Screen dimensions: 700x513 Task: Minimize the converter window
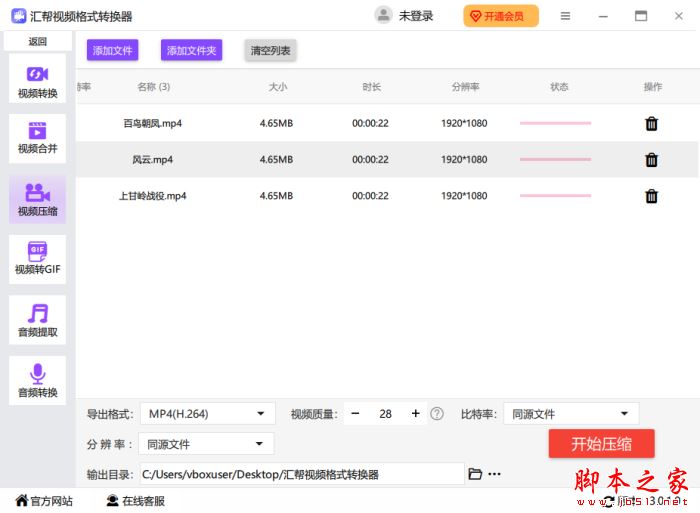(x=603, y=17)
